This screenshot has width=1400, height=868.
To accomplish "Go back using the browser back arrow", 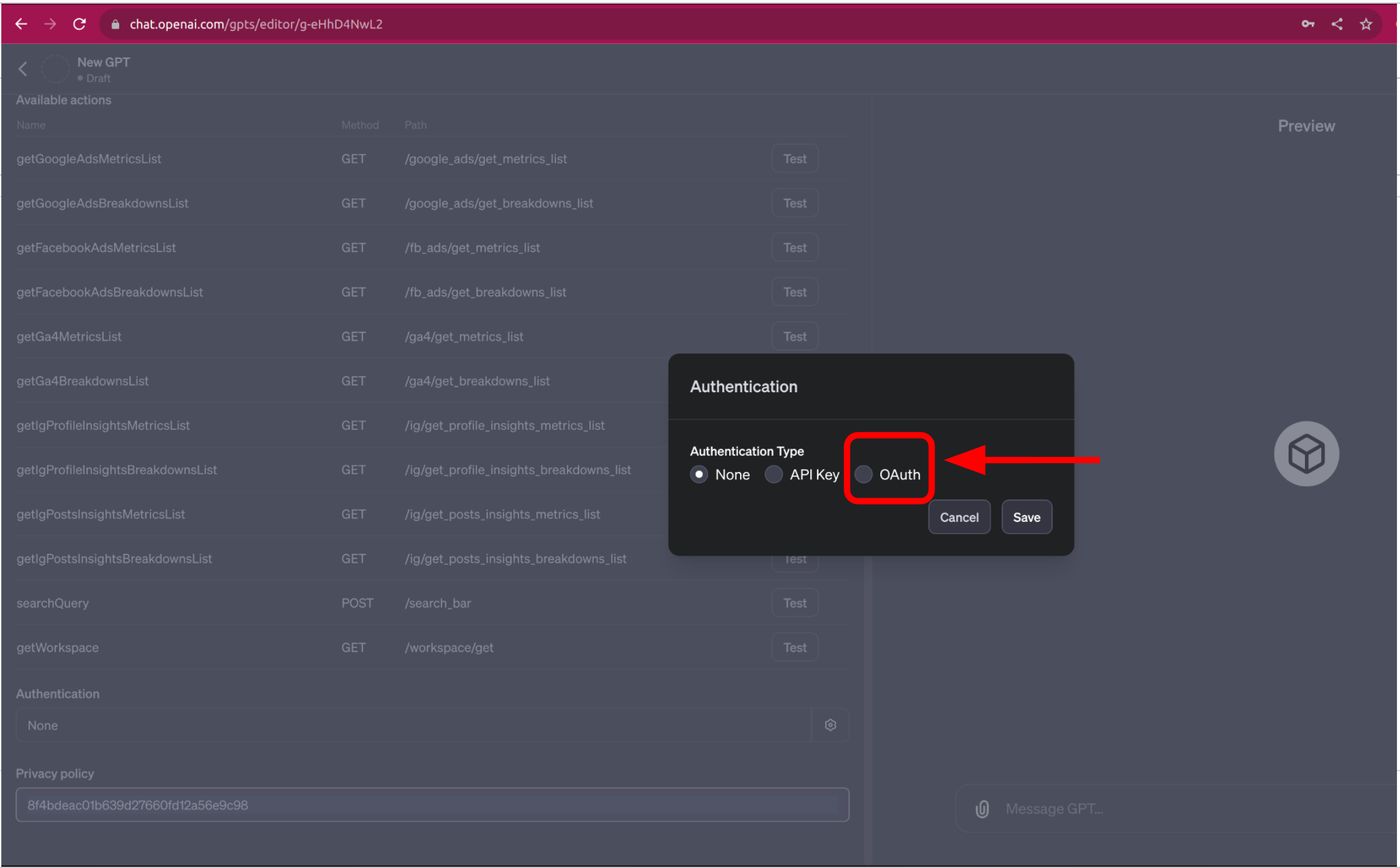I will [21, 24].
